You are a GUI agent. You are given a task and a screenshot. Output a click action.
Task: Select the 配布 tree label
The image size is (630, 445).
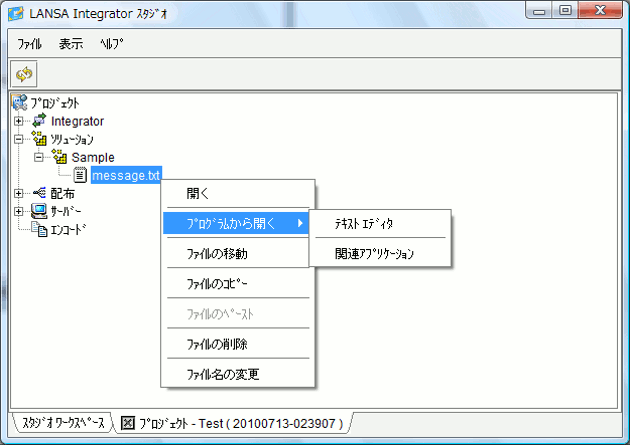pyautogui.click(x=62, y=194)
